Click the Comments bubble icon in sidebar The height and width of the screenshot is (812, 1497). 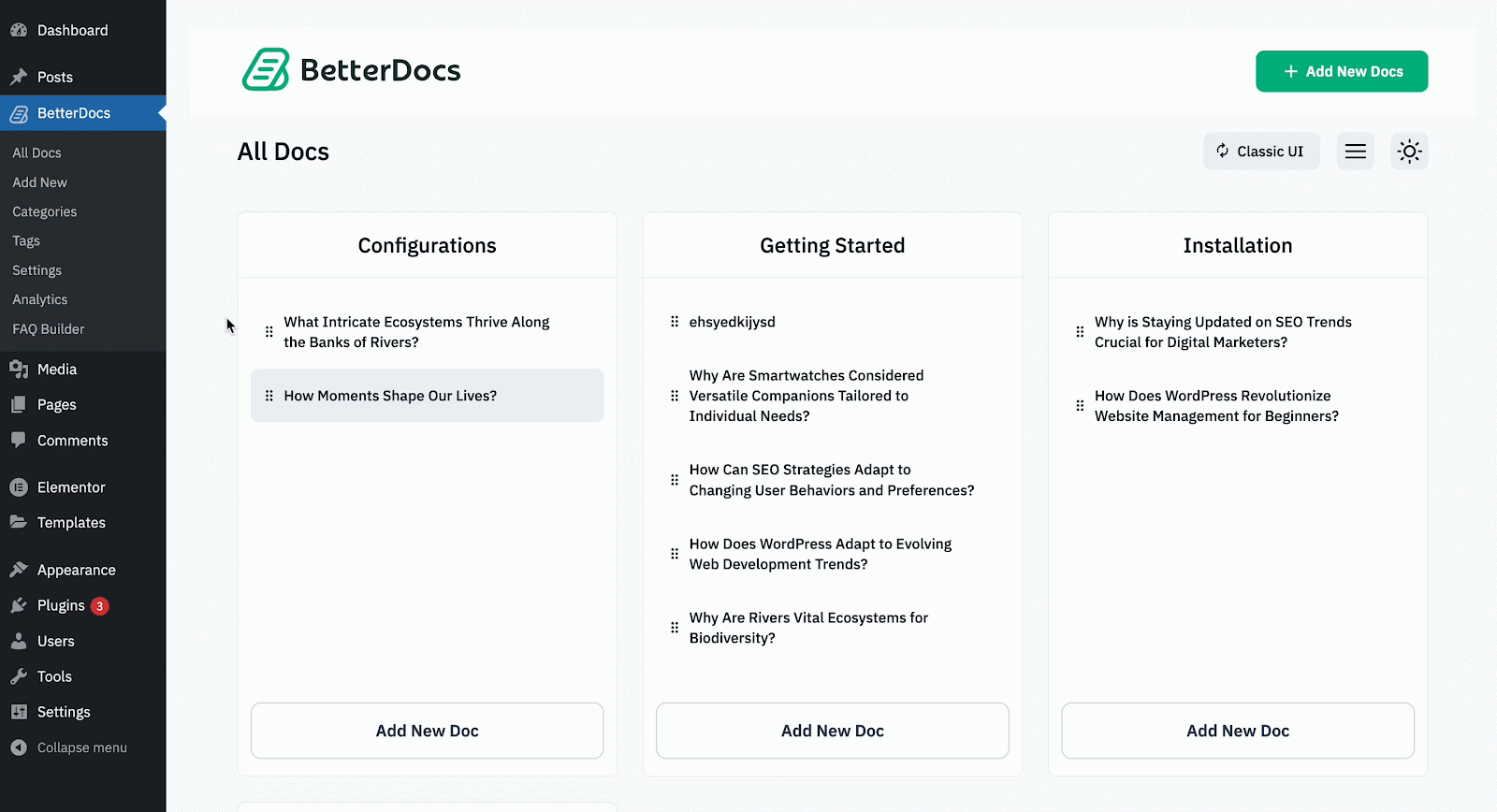click(19, 440)
